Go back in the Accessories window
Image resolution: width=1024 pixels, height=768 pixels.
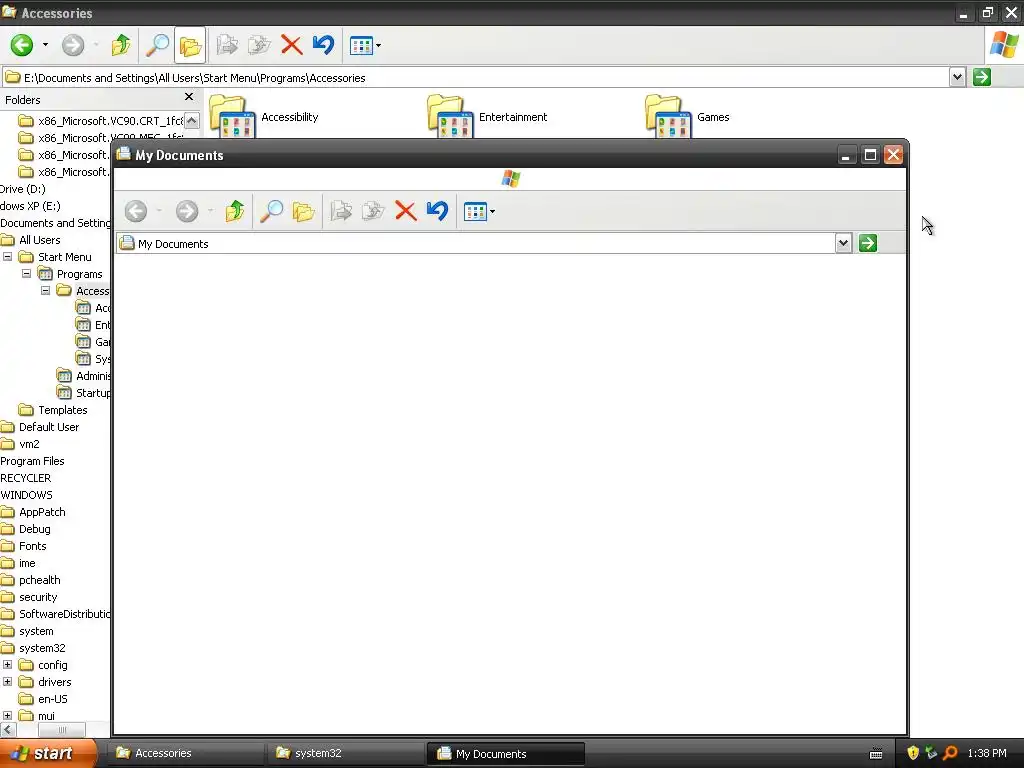[22, 45]
